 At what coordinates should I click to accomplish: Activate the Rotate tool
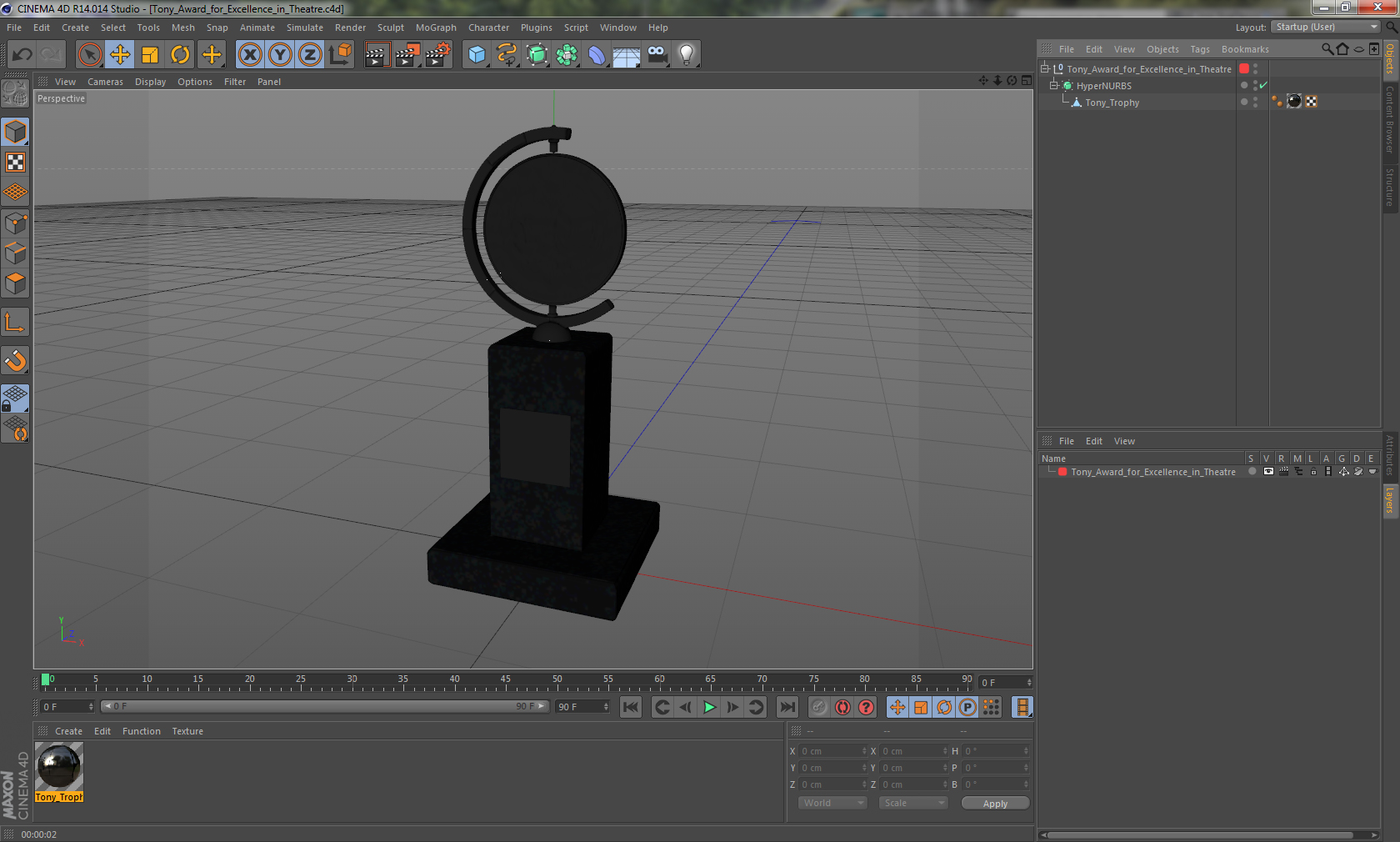pyautogui.click(x=180, y=55)
